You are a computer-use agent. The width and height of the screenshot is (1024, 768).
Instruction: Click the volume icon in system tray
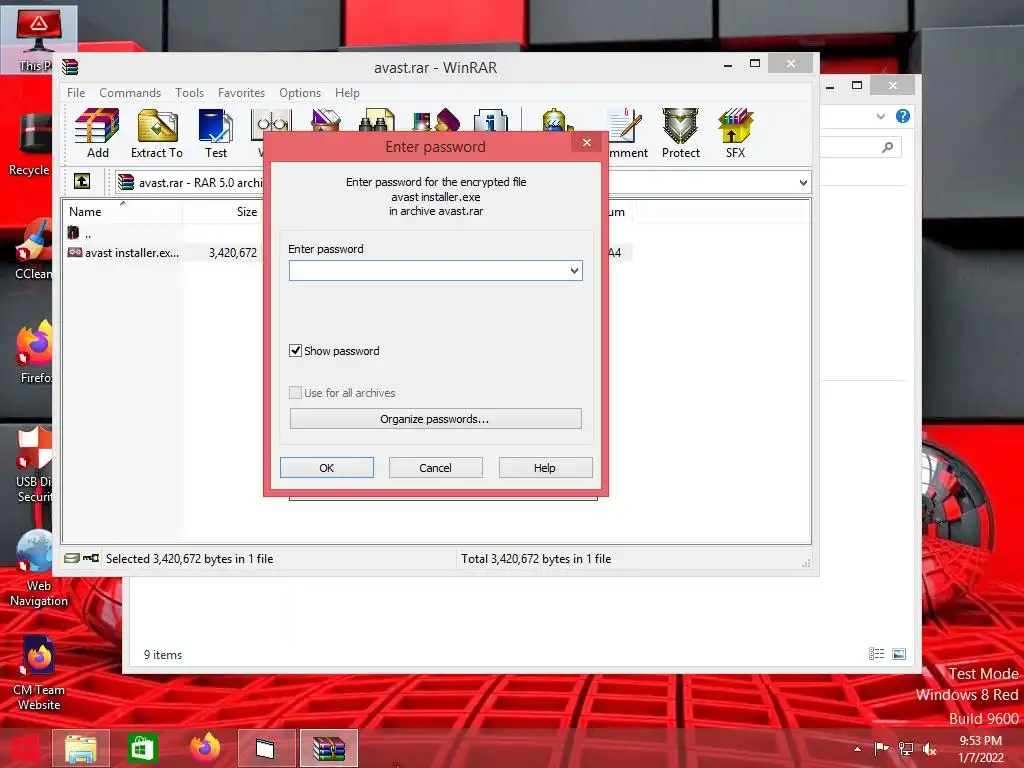[929, 748]
